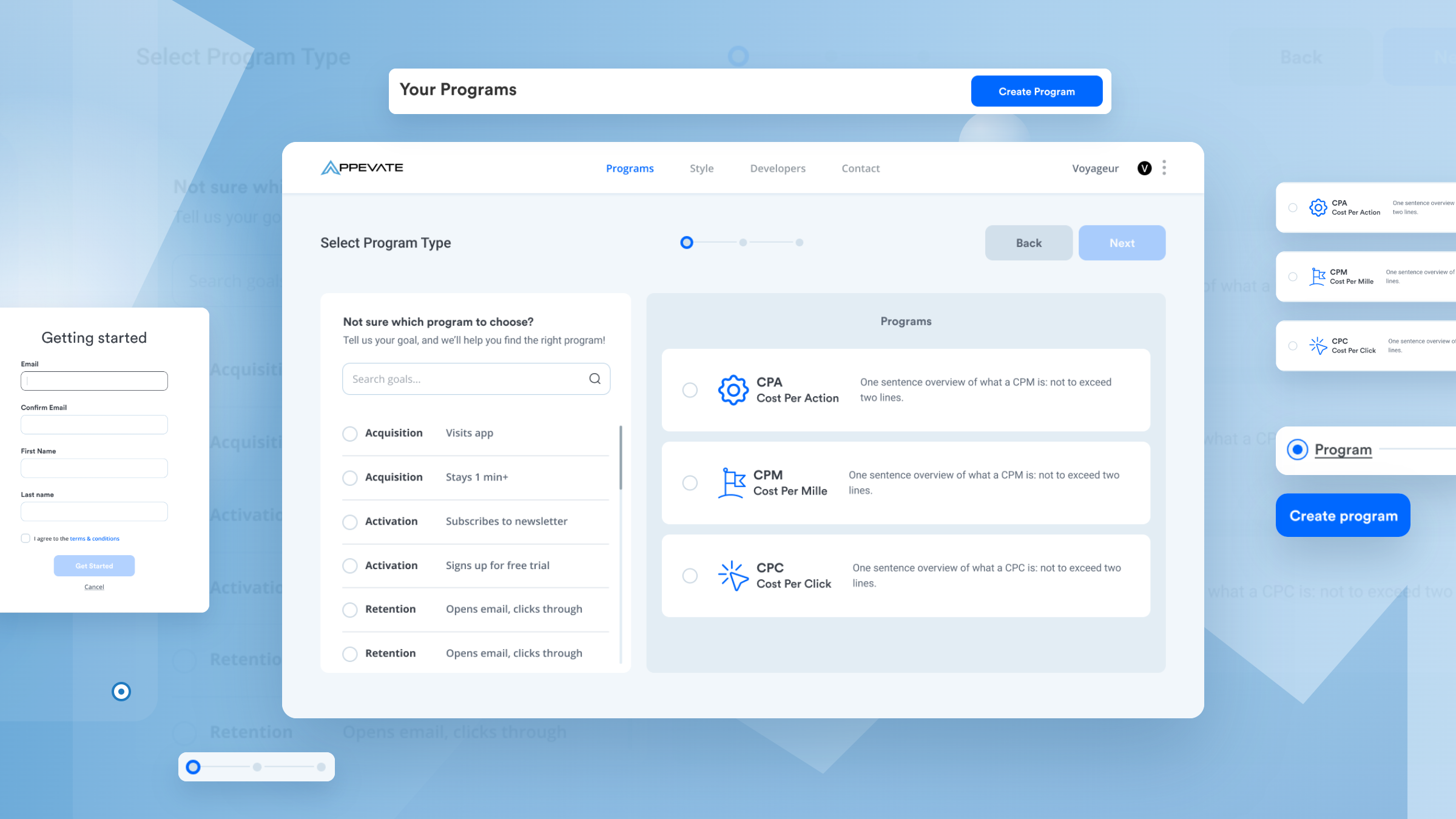Click the CPM flag icon in the Programs panel
Image resolution: width=1456 pixels, height=819 pixels.
[x=732, y=483]
